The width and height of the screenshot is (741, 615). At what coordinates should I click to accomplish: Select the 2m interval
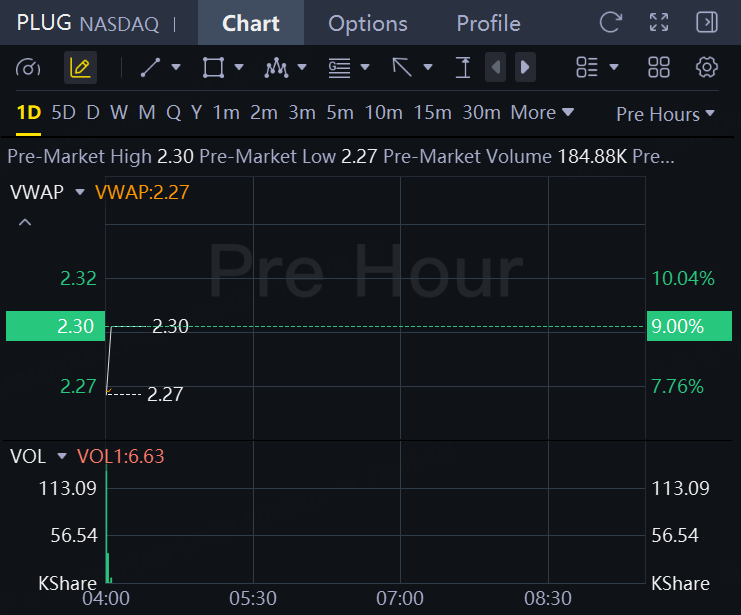coord(264,113)
